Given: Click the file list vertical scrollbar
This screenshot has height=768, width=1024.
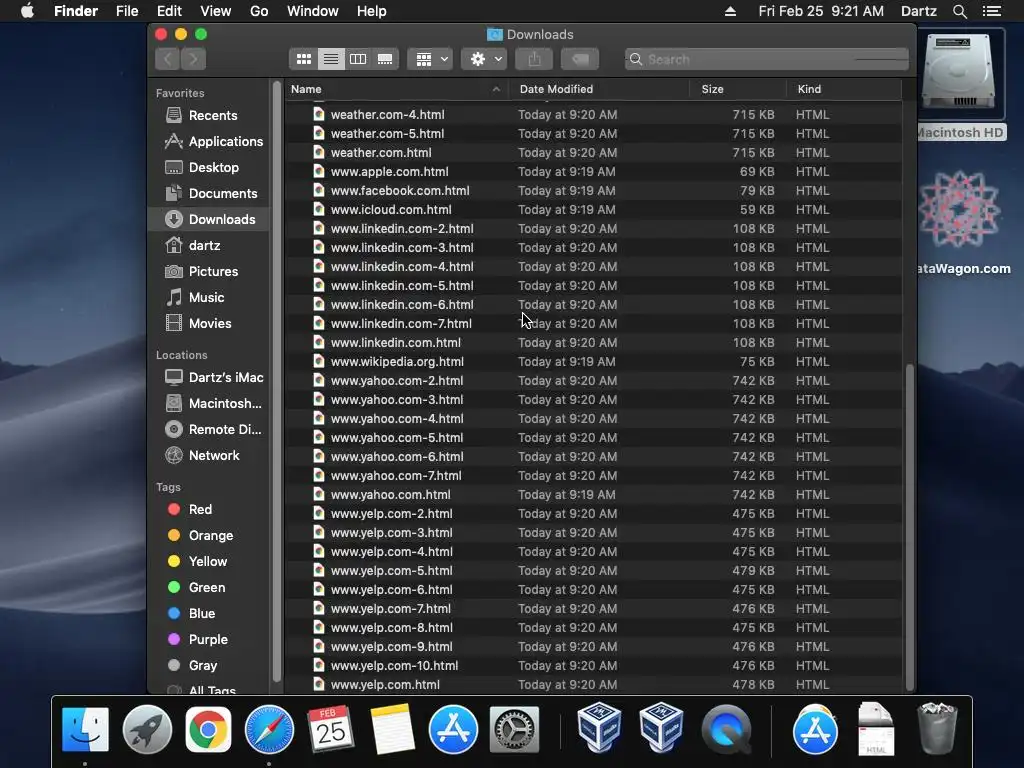Looking at the screenshot, I should 910,527.
